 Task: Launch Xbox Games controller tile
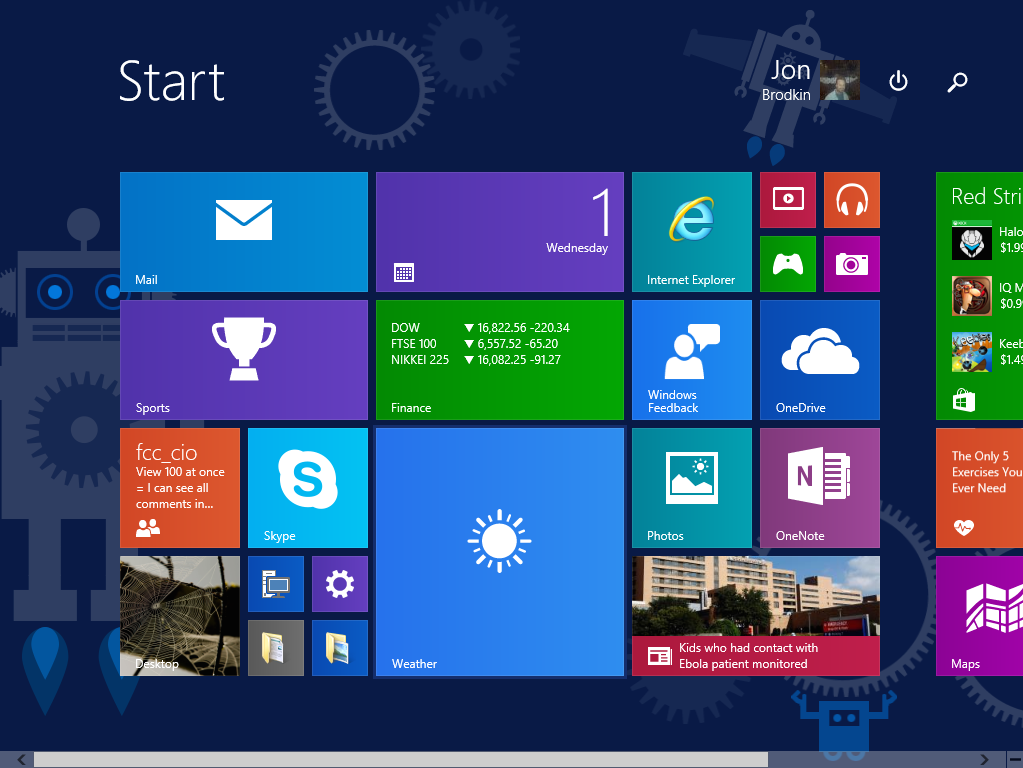[x=787, y=263]
